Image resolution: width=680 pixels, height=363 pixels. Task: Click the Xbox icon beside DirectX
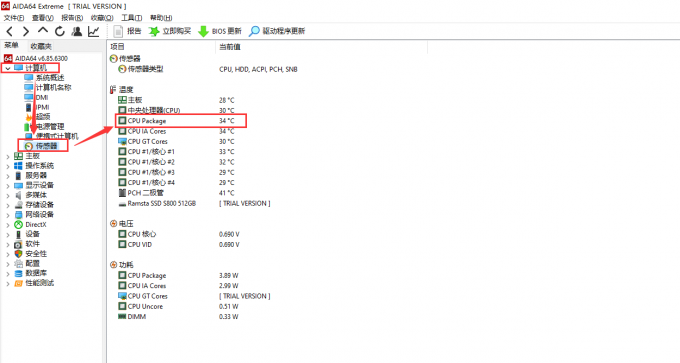pos(18,224)
